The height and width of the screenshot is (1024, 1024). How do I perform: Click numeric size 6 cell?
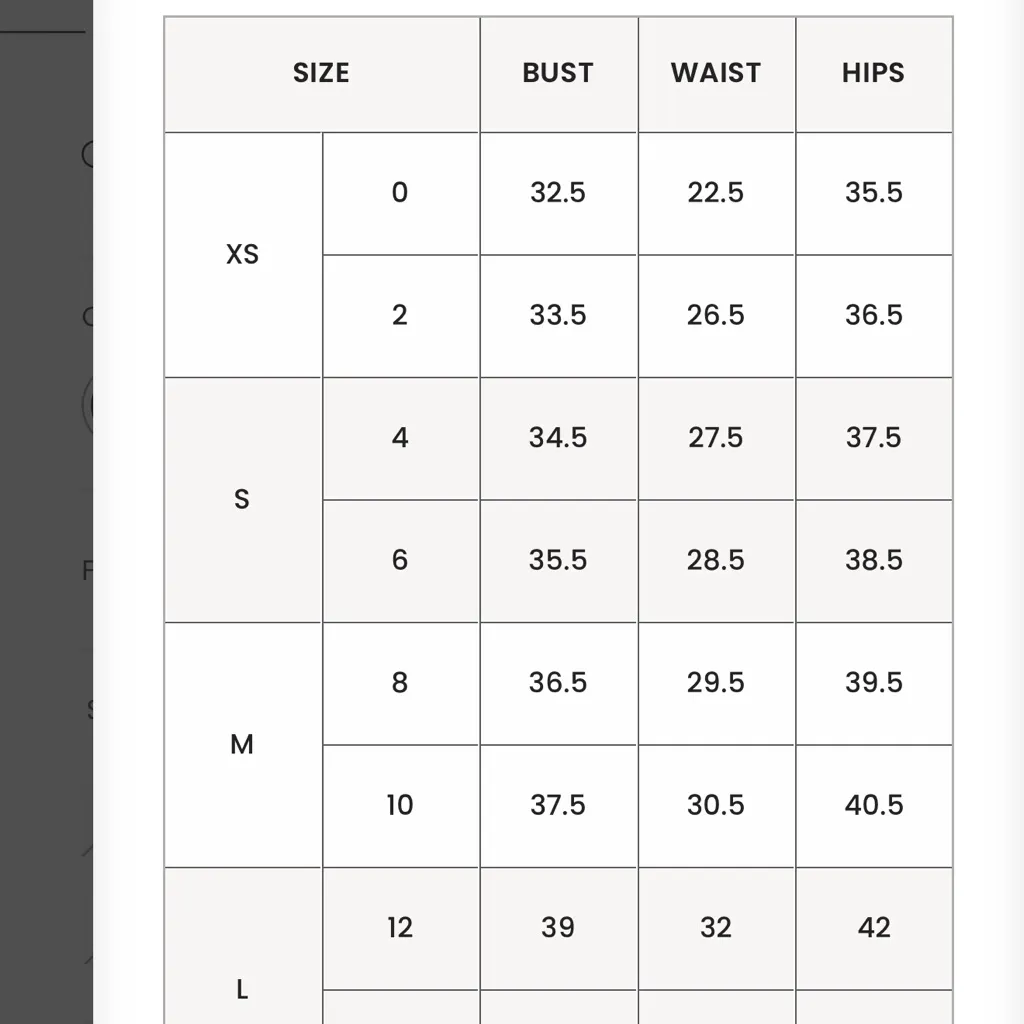coord(400,560)
